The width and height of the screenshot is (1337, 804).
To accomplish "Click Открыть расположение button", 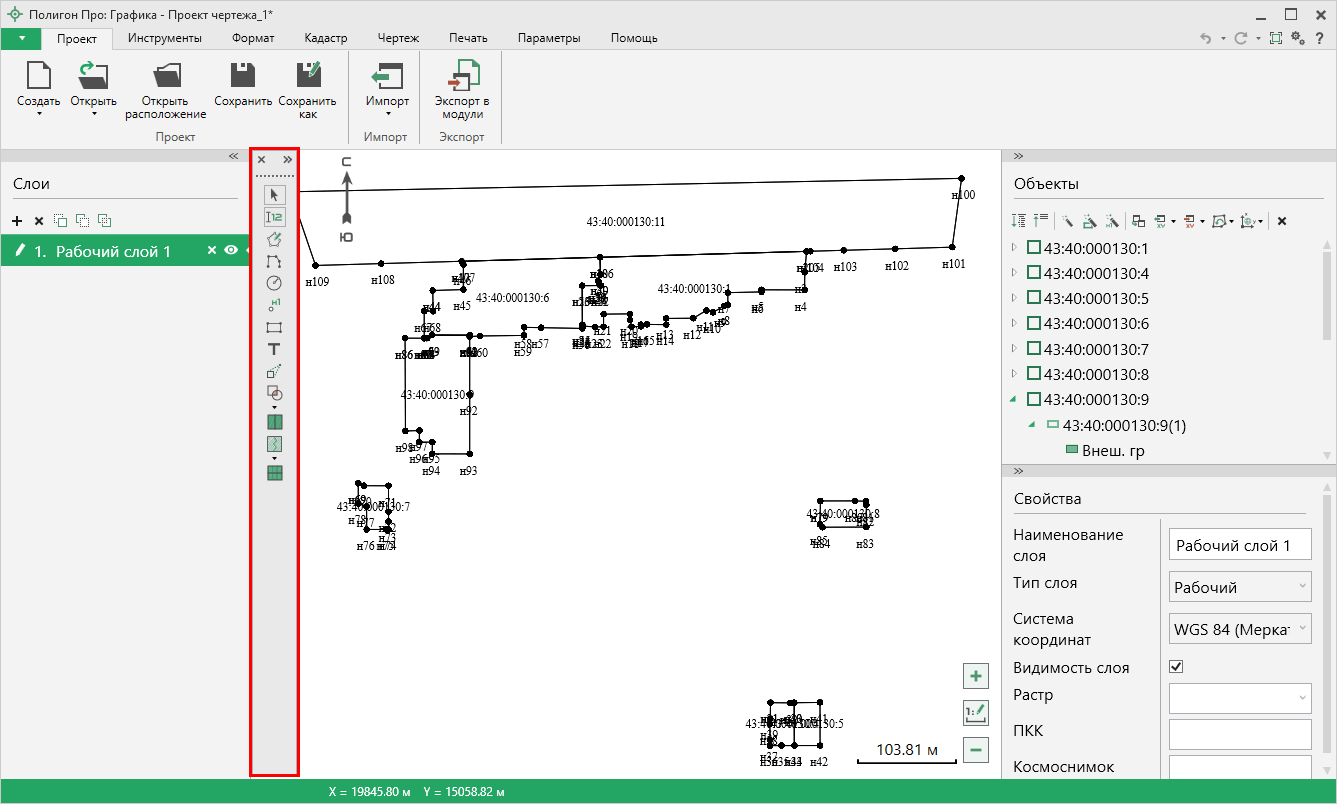I will (165, 90).
